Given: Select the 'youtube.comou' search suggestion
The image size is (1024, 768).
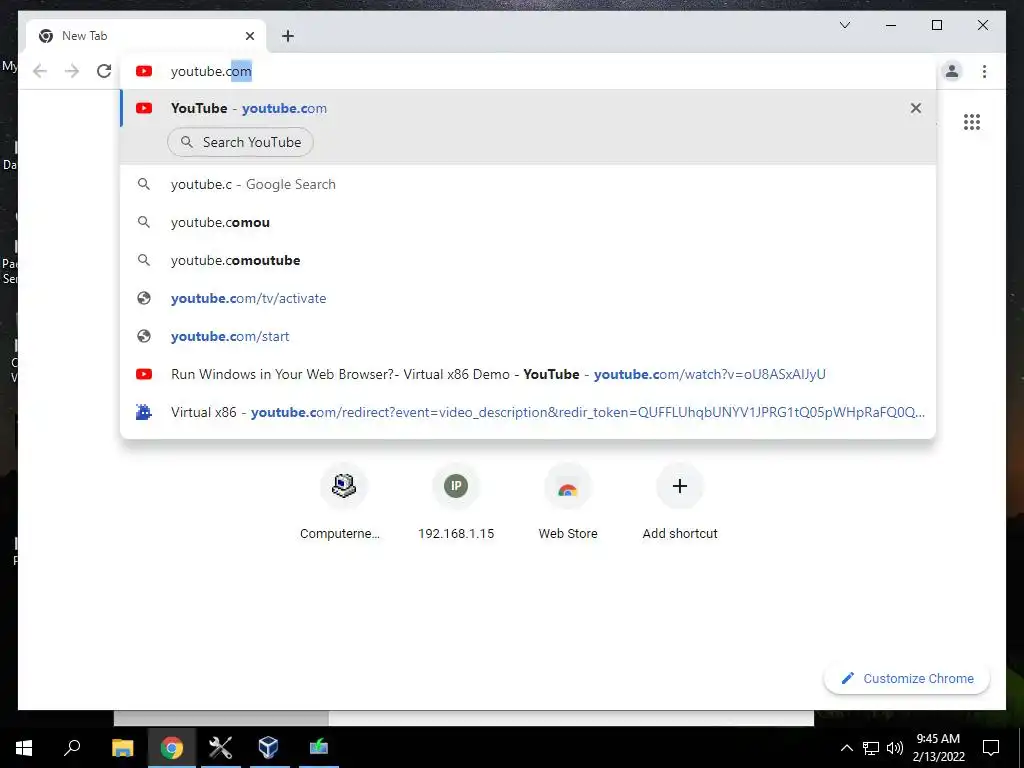Looking at the screenshot, I should tap(528, 222).
